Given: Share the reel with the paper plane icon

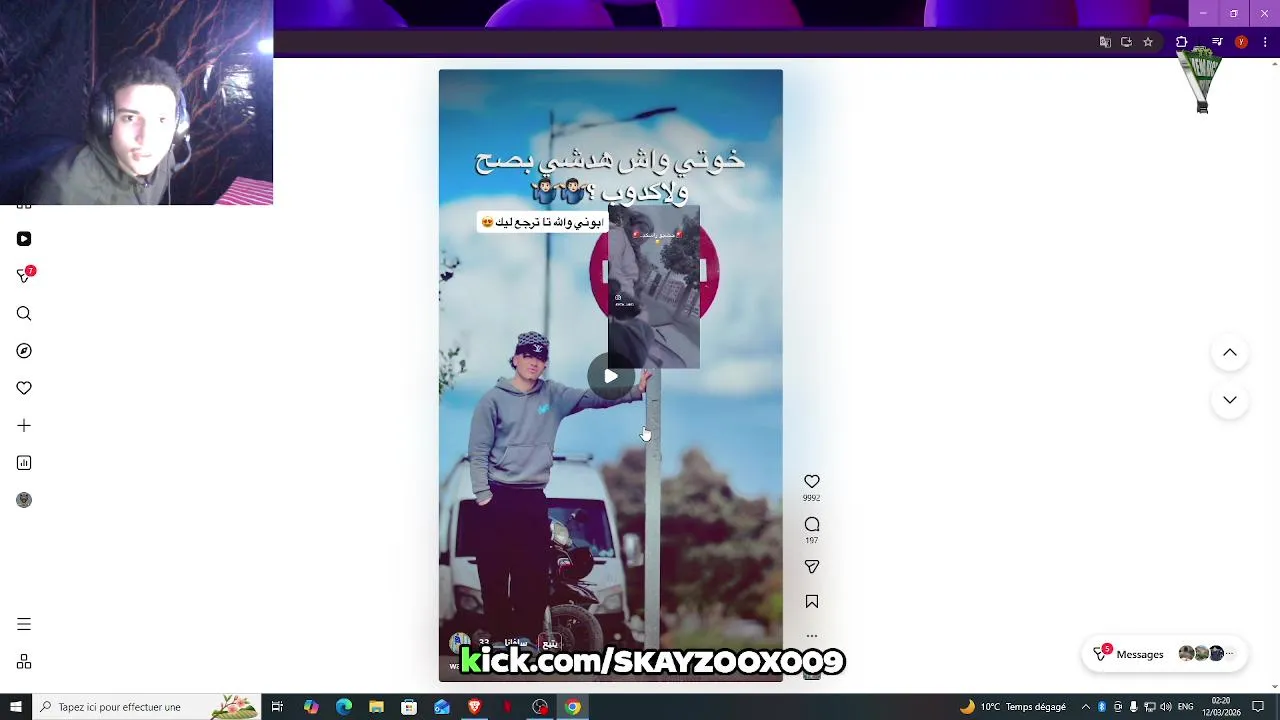Looking at the screenshot, I should (812, 567).
